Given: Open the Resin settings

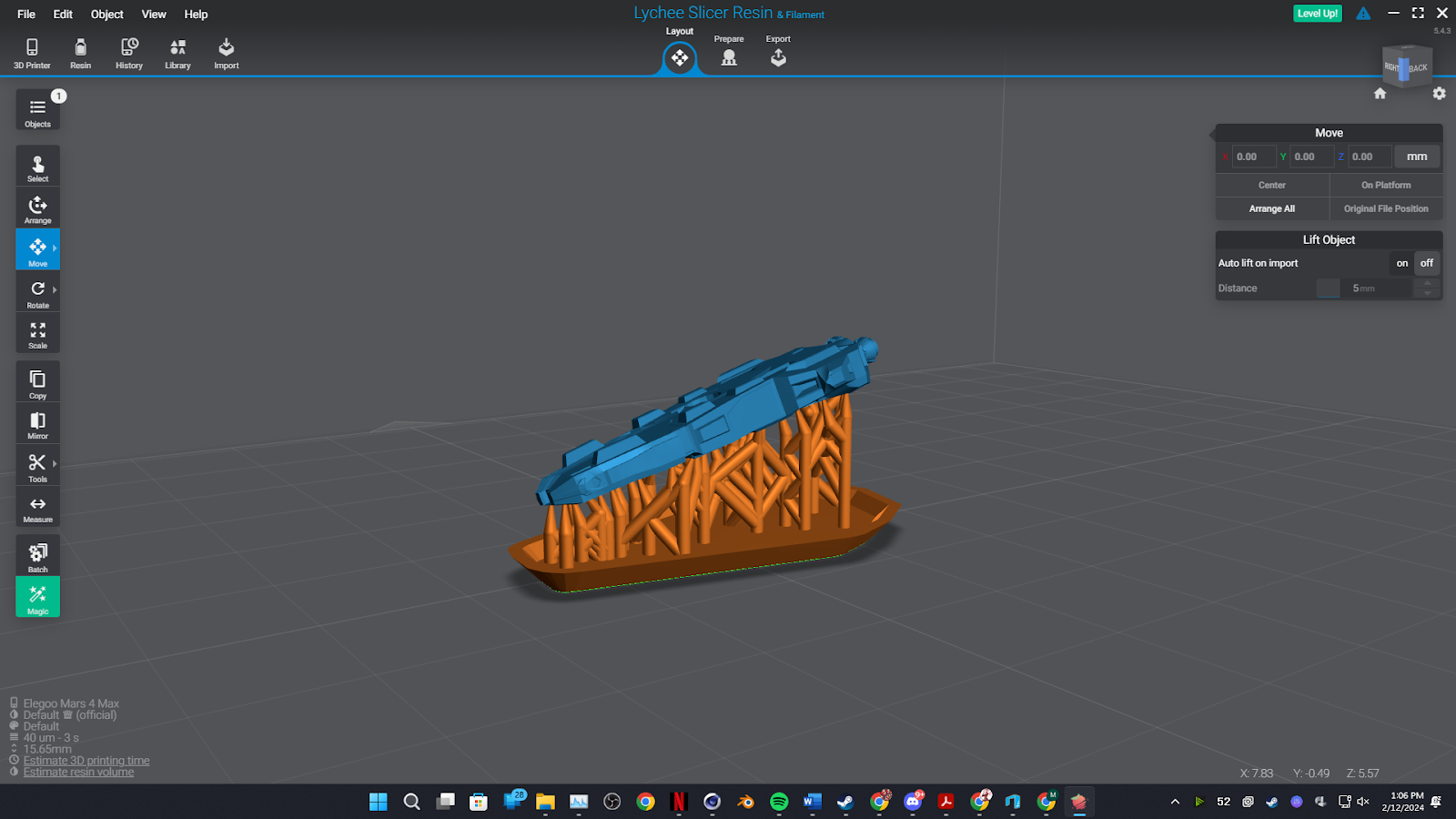Looking at the screenshot, I should pyautogui.click(x=80, y=54).
